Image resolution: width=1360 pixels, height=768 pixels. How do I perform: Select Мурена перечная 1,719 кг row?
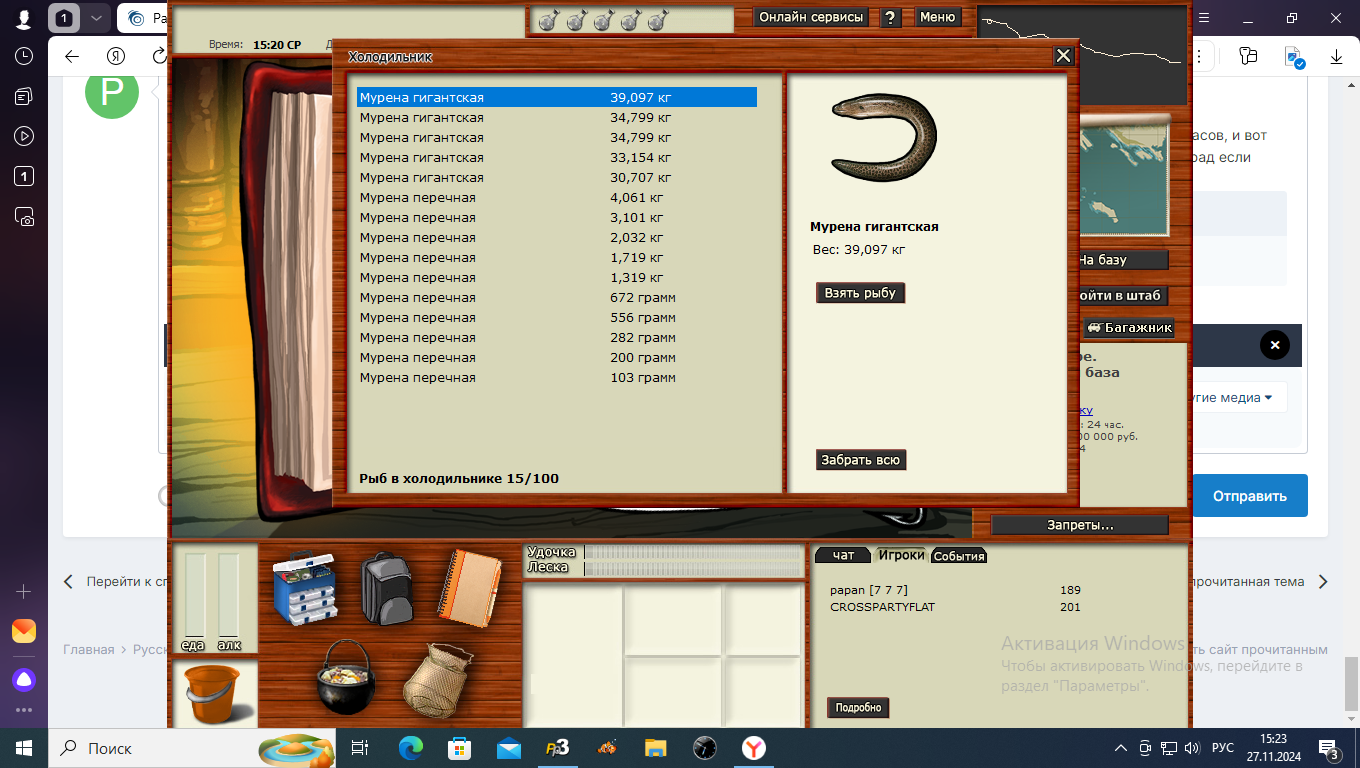pyautogui.click(x=557, y=257)
